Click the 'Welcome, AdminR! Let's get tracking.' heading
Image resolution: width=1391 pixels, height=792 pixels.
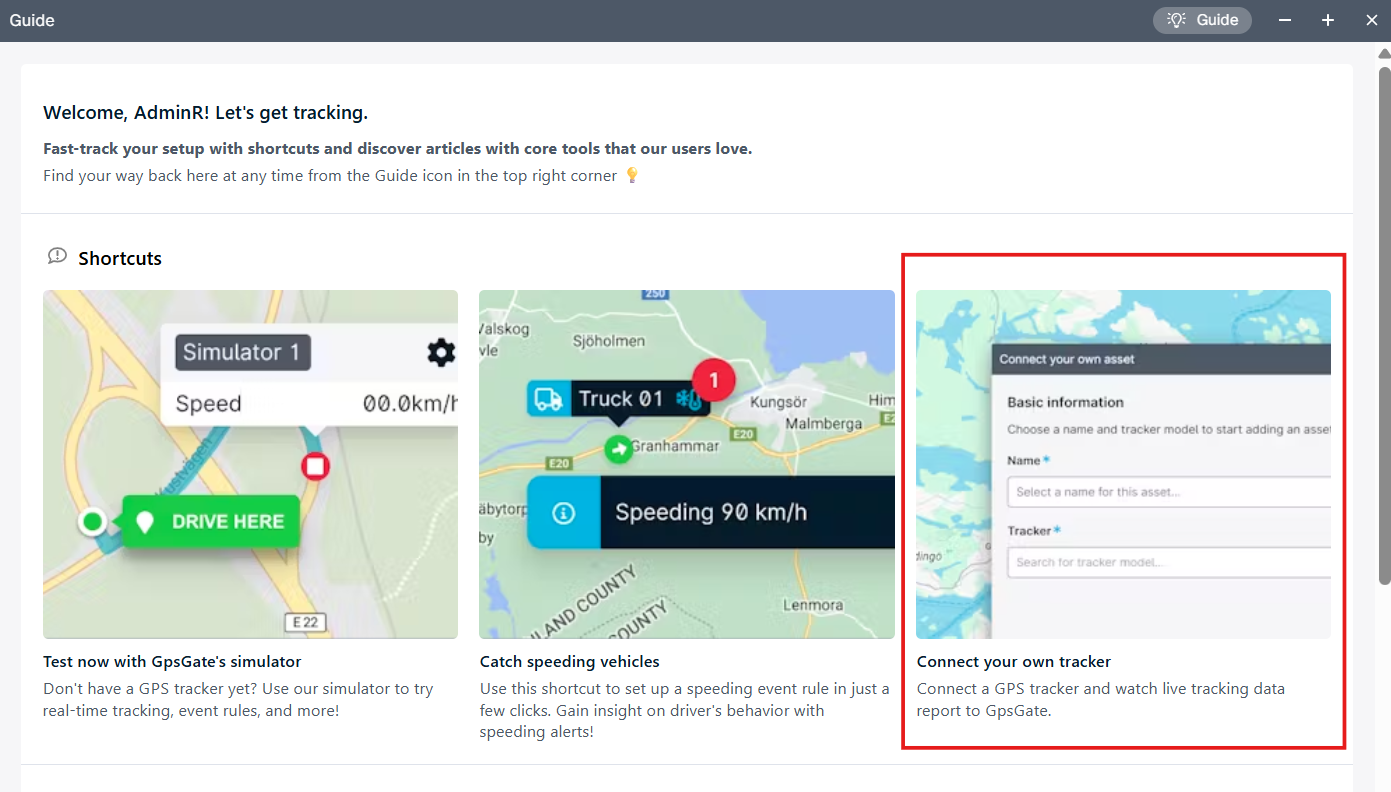point(206,113)
